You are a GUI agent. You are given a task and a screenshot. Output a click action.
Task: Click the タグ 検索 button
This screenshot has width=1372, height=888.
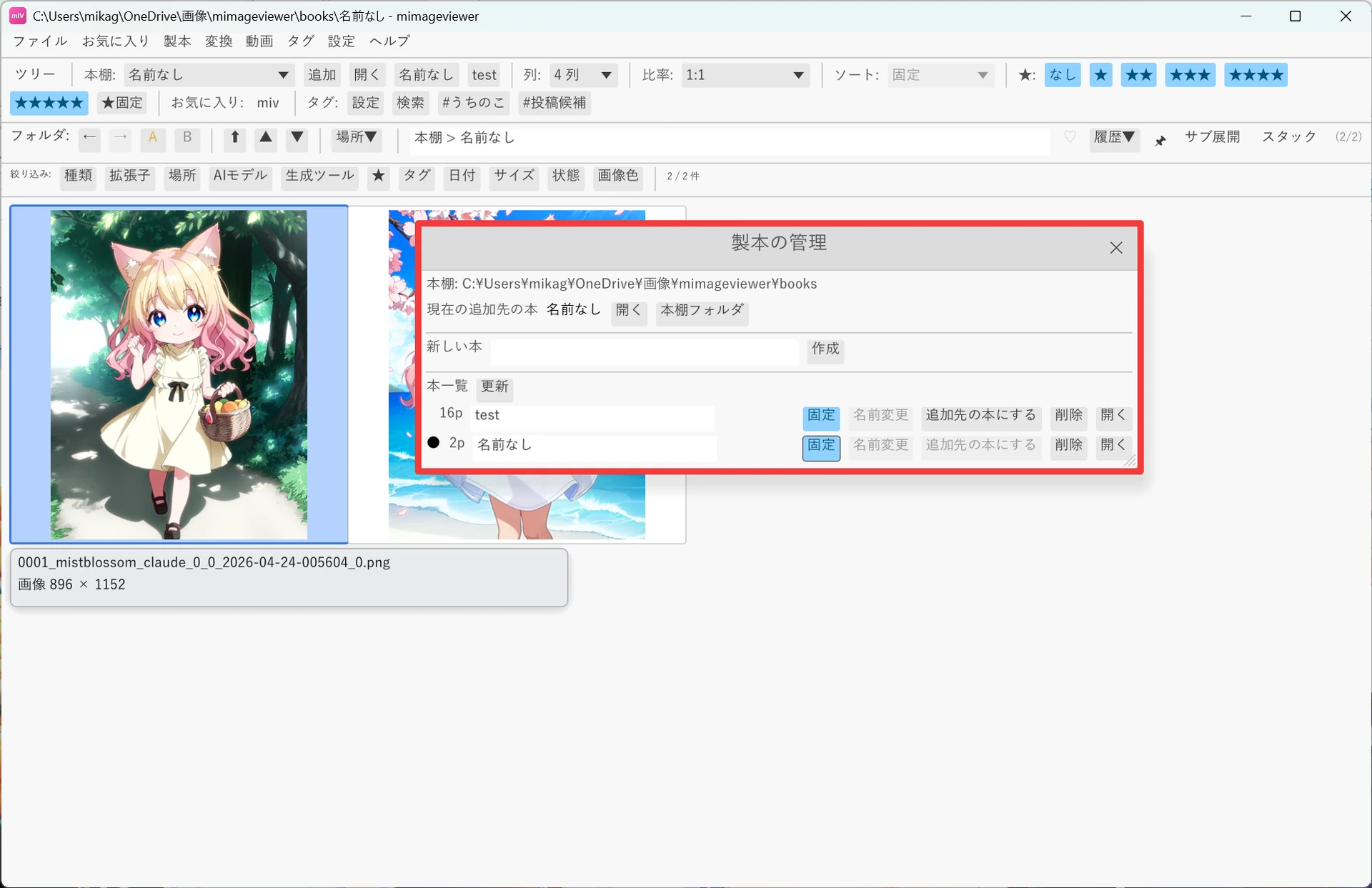coord(410,103)
